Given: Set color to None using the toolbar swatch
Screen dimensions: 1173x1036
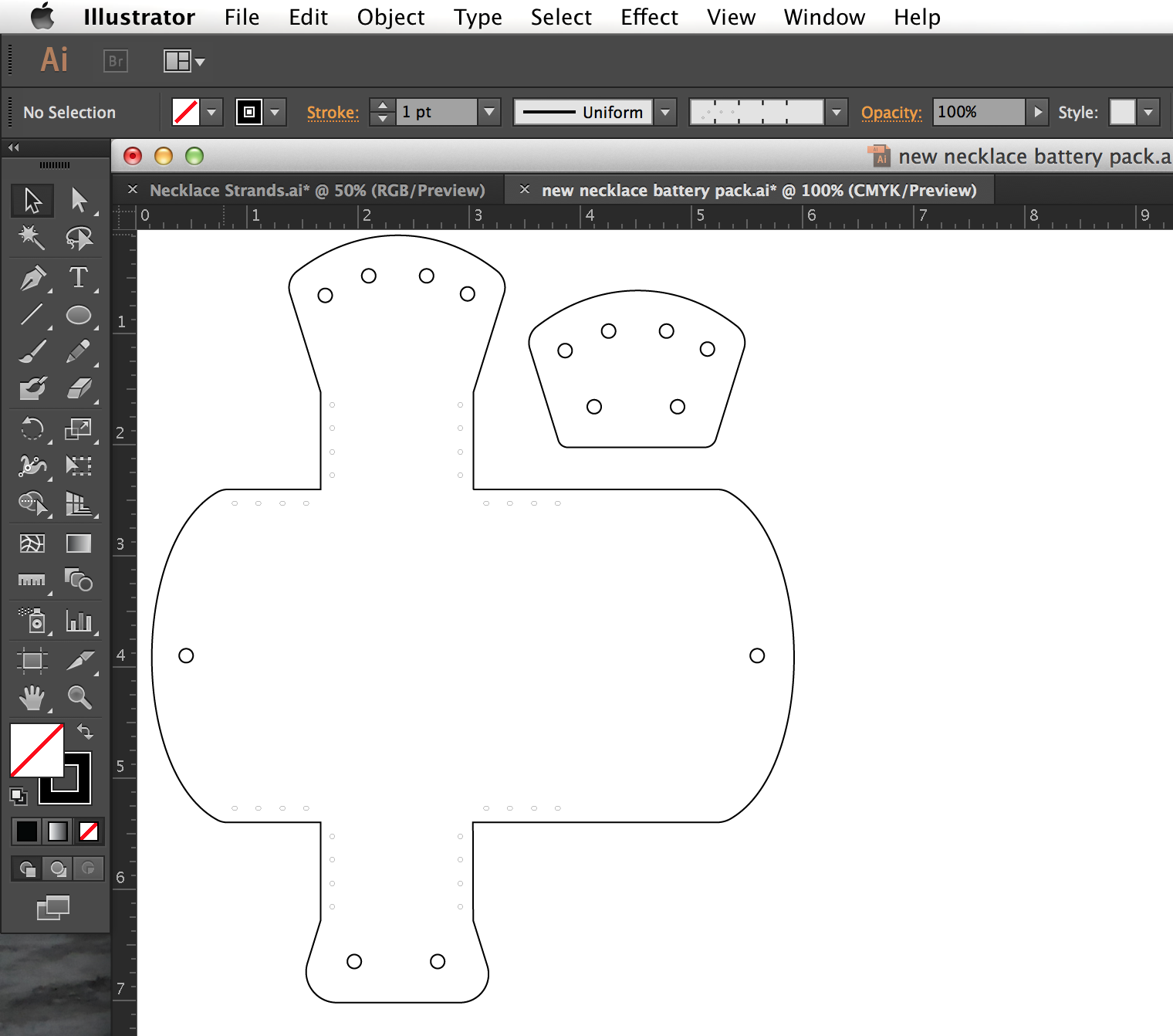Looking at the screenshot, I should (x=89, y=831).
